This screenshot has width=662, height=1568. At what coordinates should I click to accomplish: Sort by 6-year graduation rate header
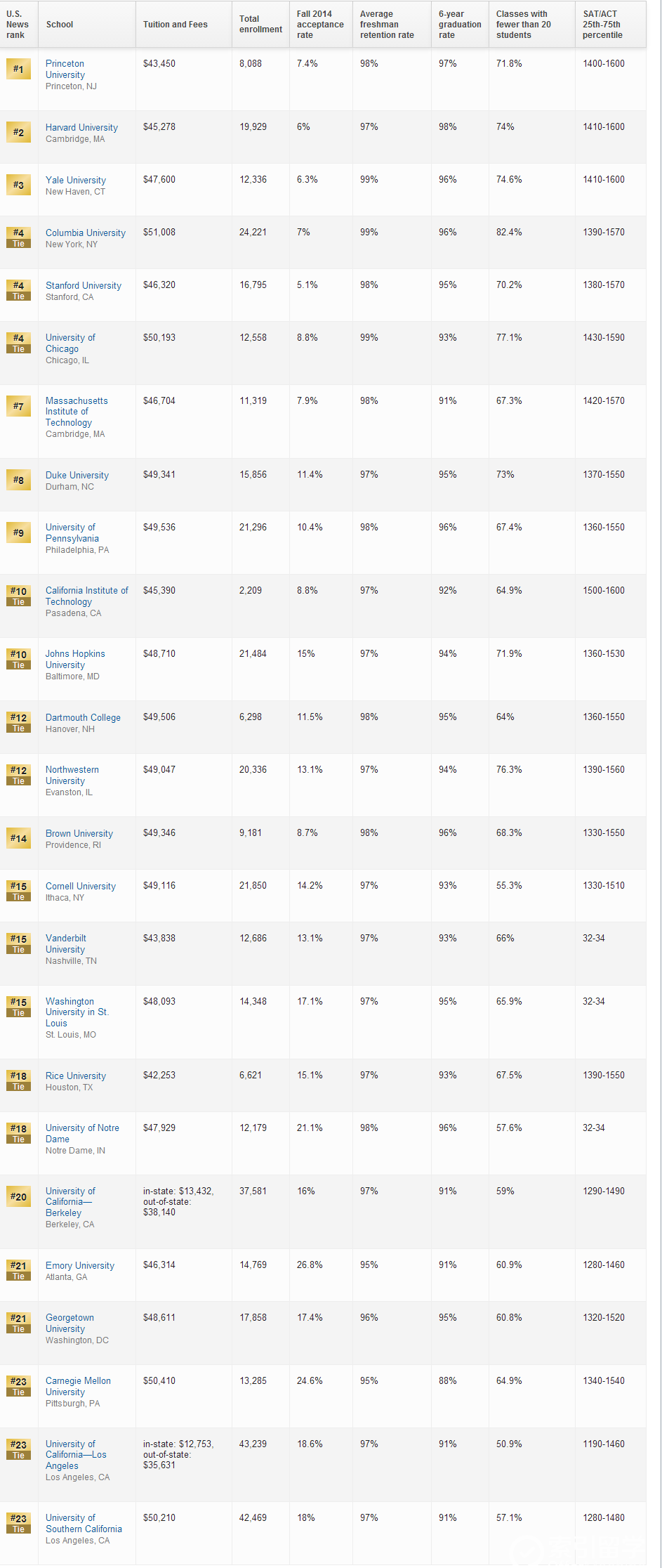click(460, 25)
